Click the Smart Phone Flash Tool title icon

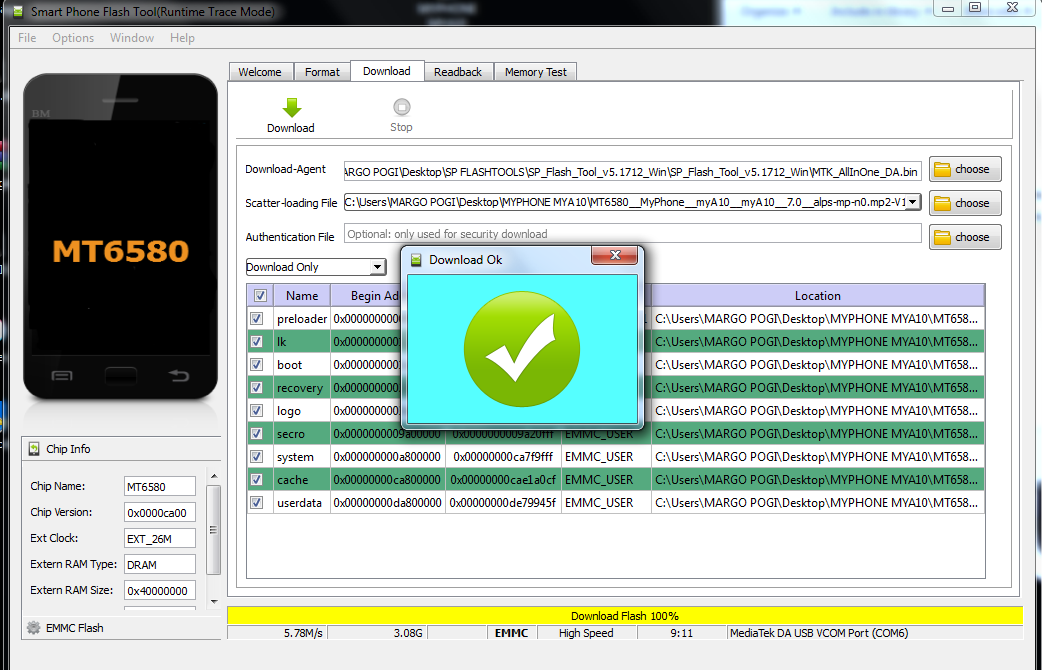18,12
